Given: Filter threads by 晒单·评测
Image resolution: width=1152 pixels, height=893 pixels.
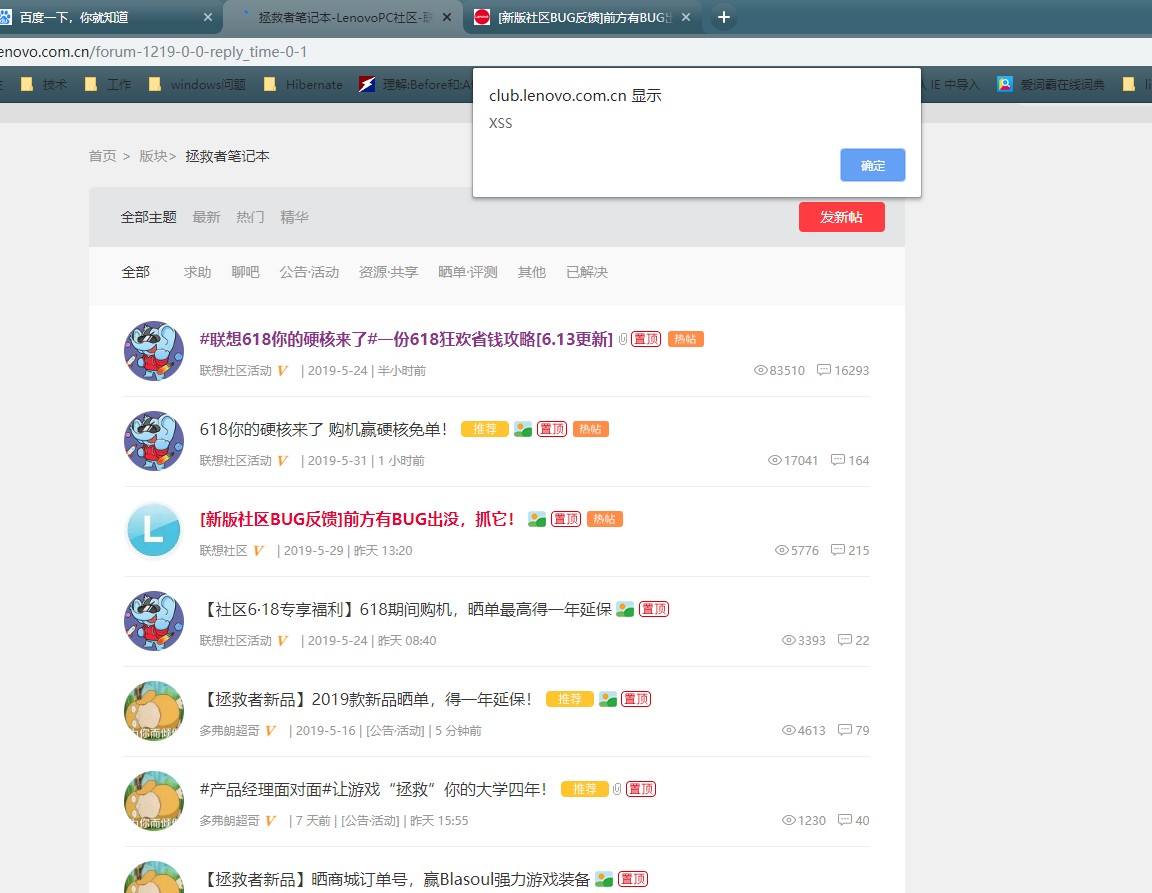Looking at the screenshot, I should tap(468, 272).
